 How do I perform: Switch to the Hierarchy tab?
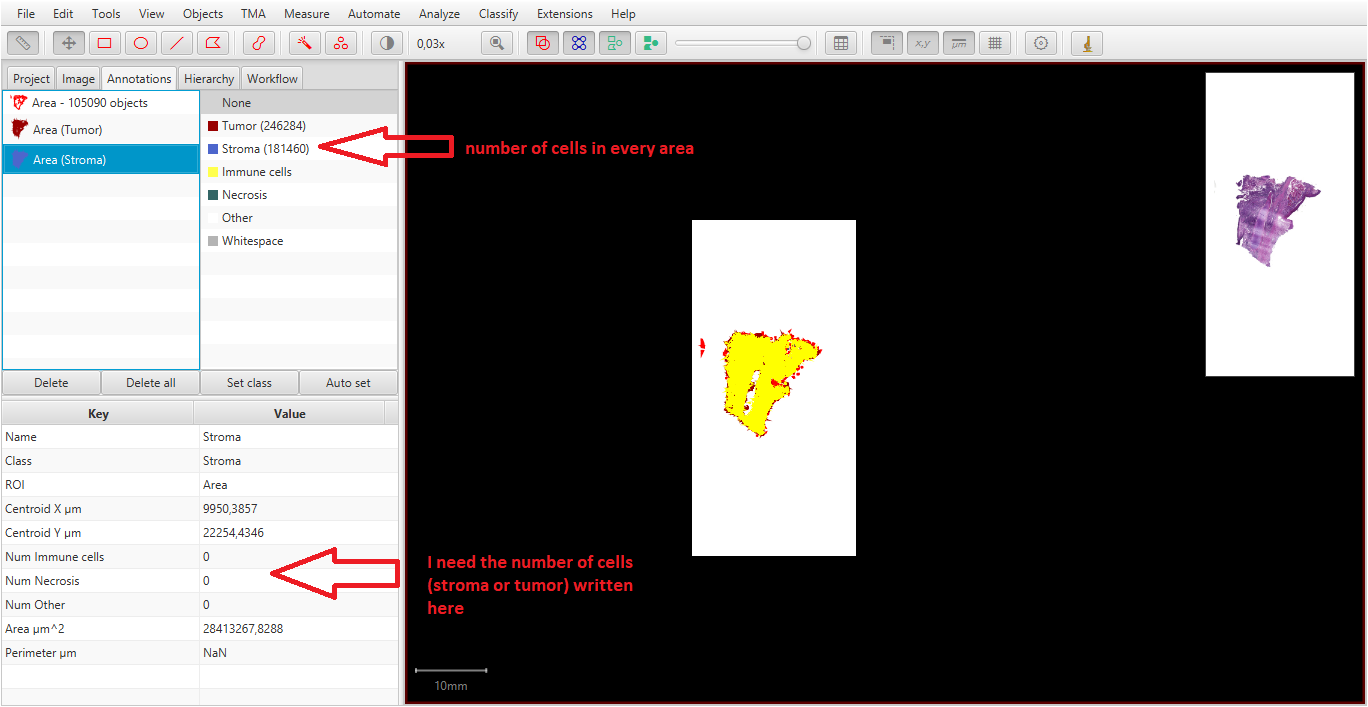[209, 79]
